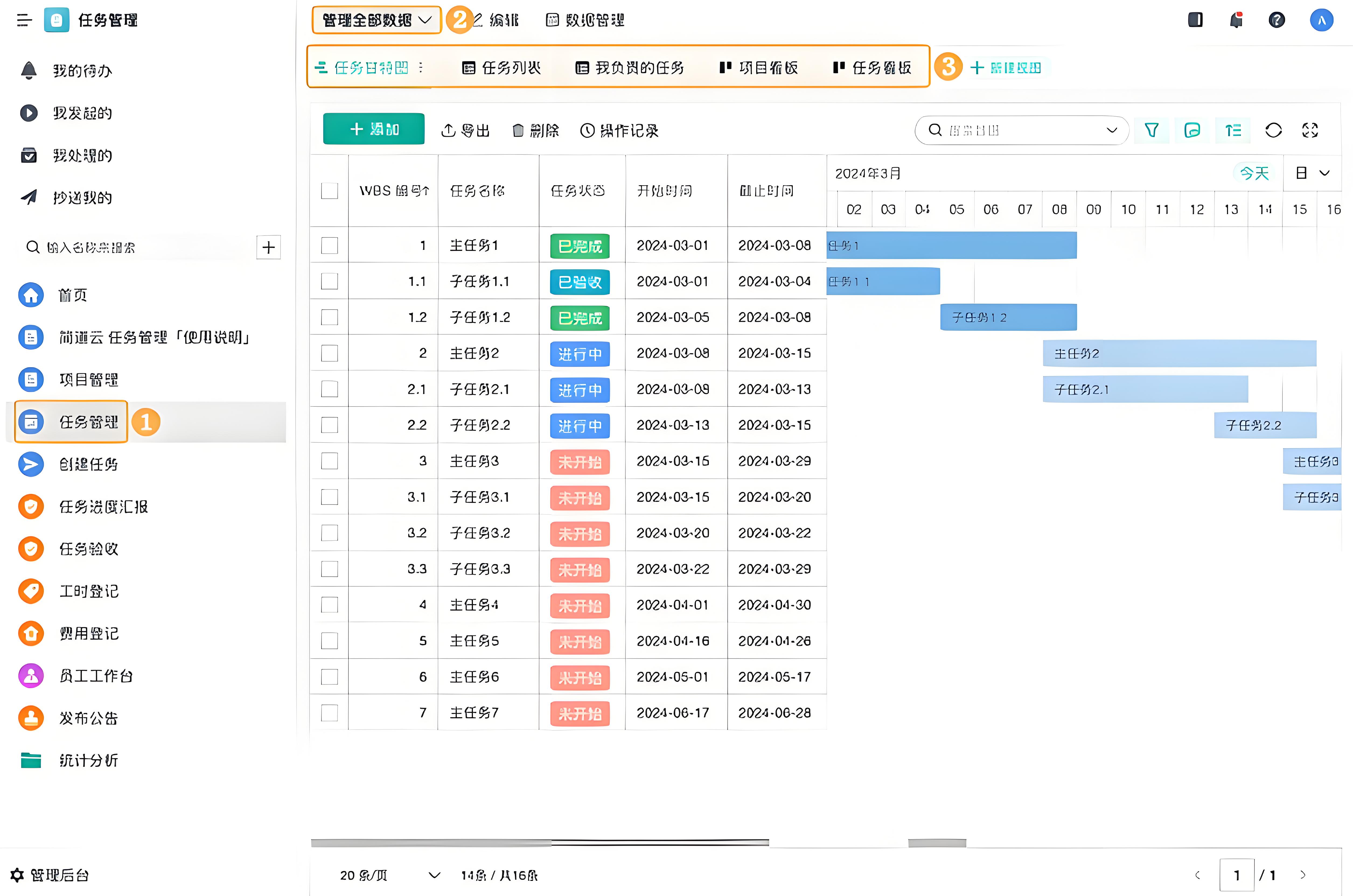The image size is (1353, 896).
Task: Click the sort list toolbar icon
Action: [1233, 130]
